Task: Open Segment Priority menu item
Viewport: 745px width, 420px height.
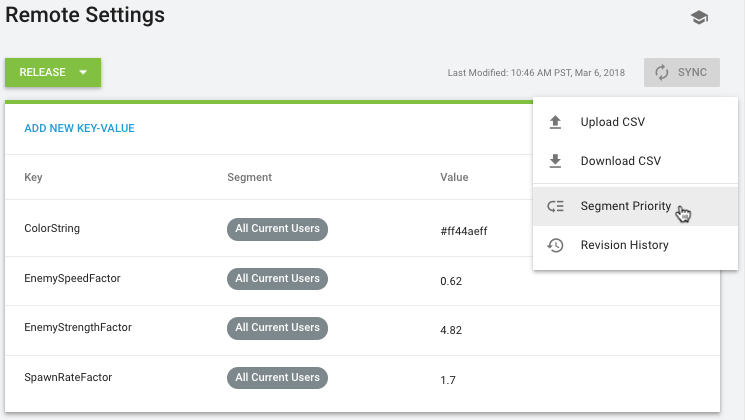Action: tap(625, 206)
